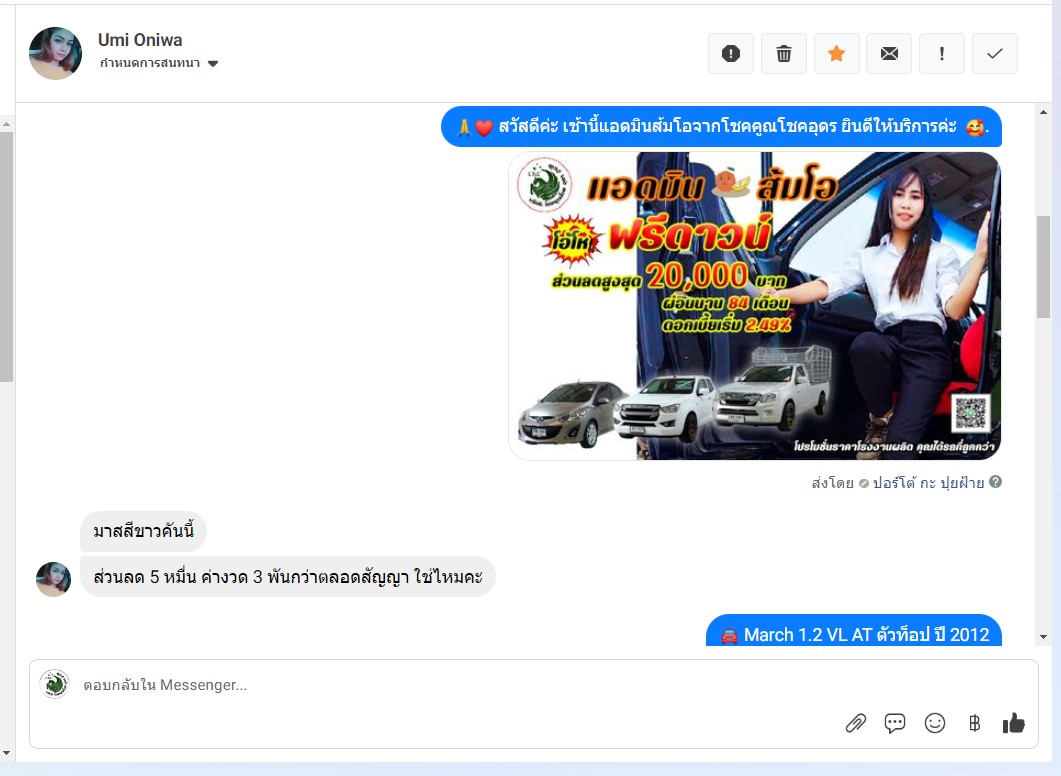Select the ส่วนลด 5 หมื่น message bubble

click(x=288, y=577)
